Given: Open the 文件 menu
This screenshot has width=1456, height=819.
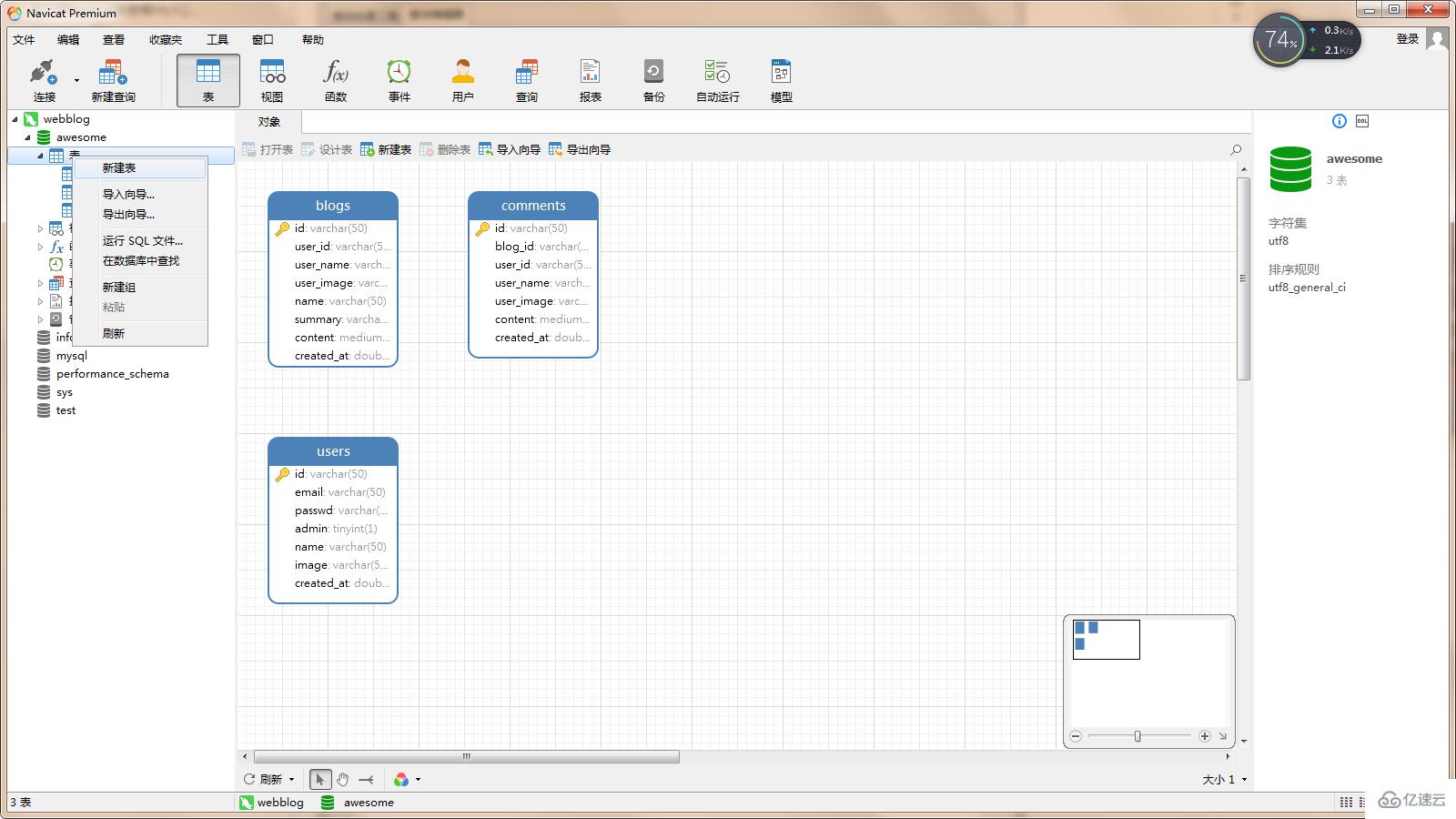Looking at the screenshot, I should 24,39.
